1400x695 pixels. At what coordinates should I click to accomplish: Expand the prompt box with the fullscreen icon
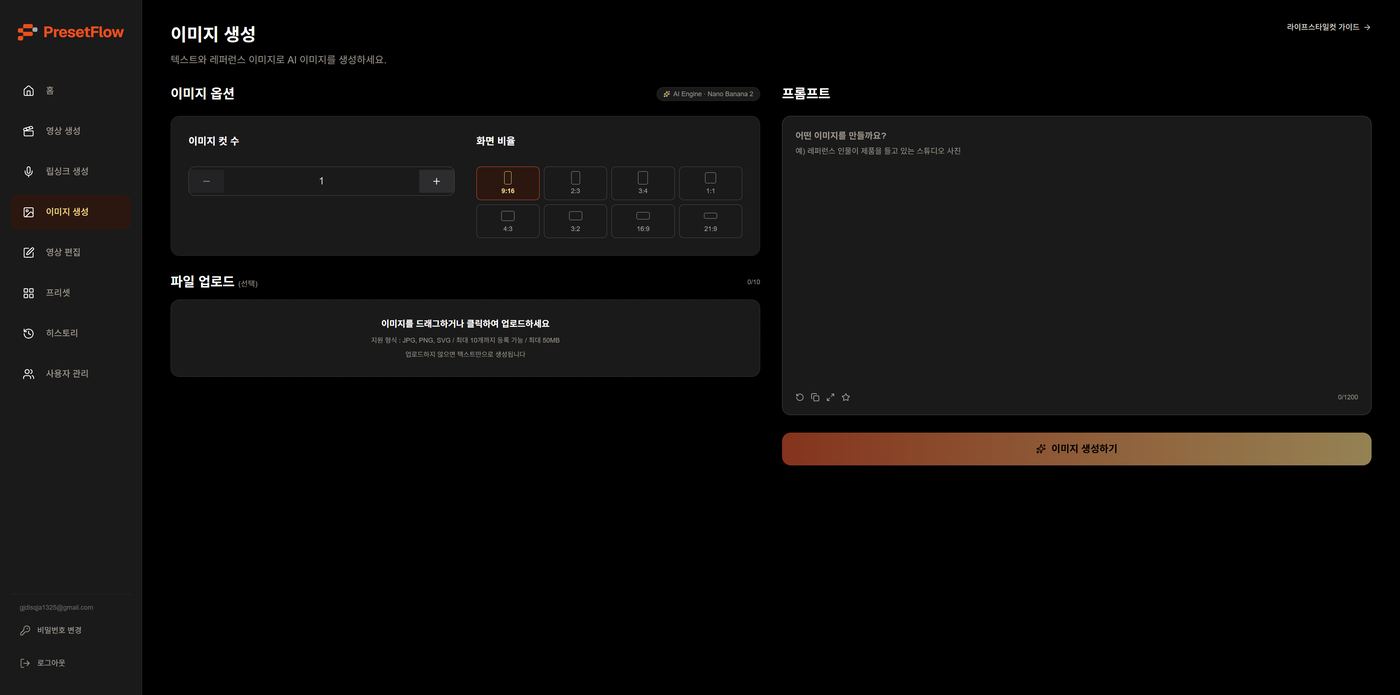click(x=830, y=397)
